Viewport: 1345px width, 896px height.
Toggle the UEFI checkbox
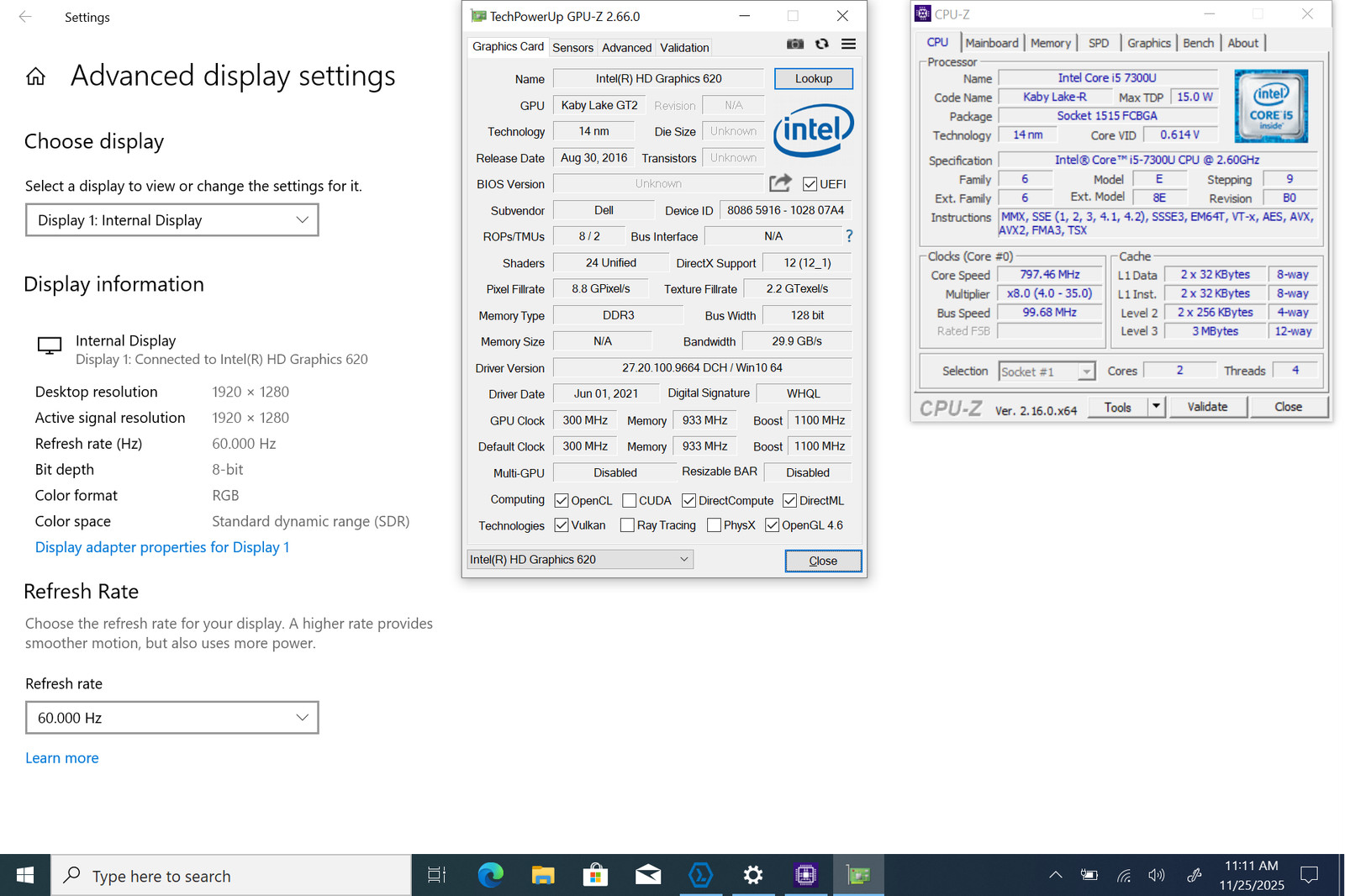pos(810,184)
